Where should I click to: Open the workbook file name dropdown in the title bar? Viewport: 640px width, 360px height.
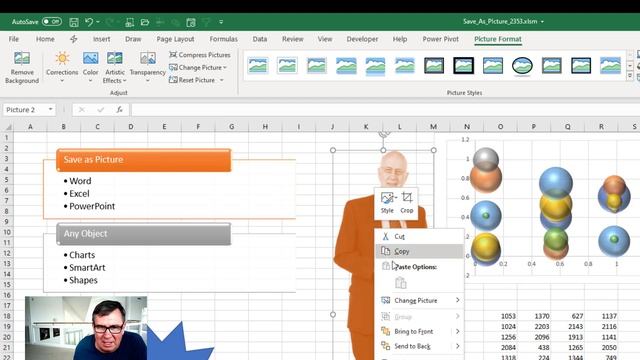[542, 22]
